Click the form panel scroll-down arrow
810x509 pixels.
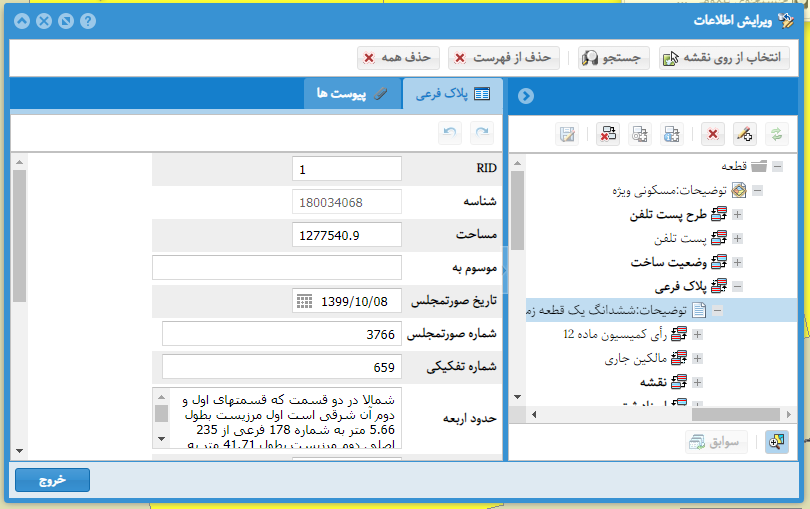point(20,451)
